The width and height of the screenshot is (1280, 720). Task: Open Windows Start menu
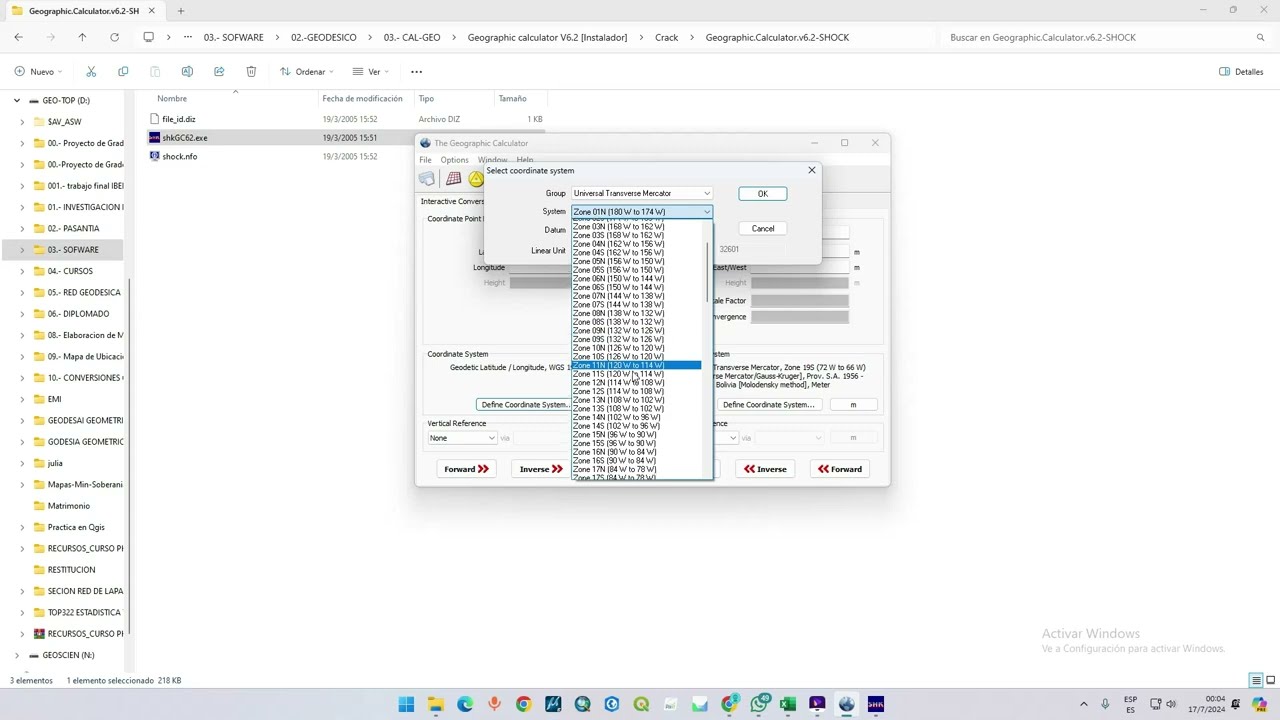click(406, 704)
